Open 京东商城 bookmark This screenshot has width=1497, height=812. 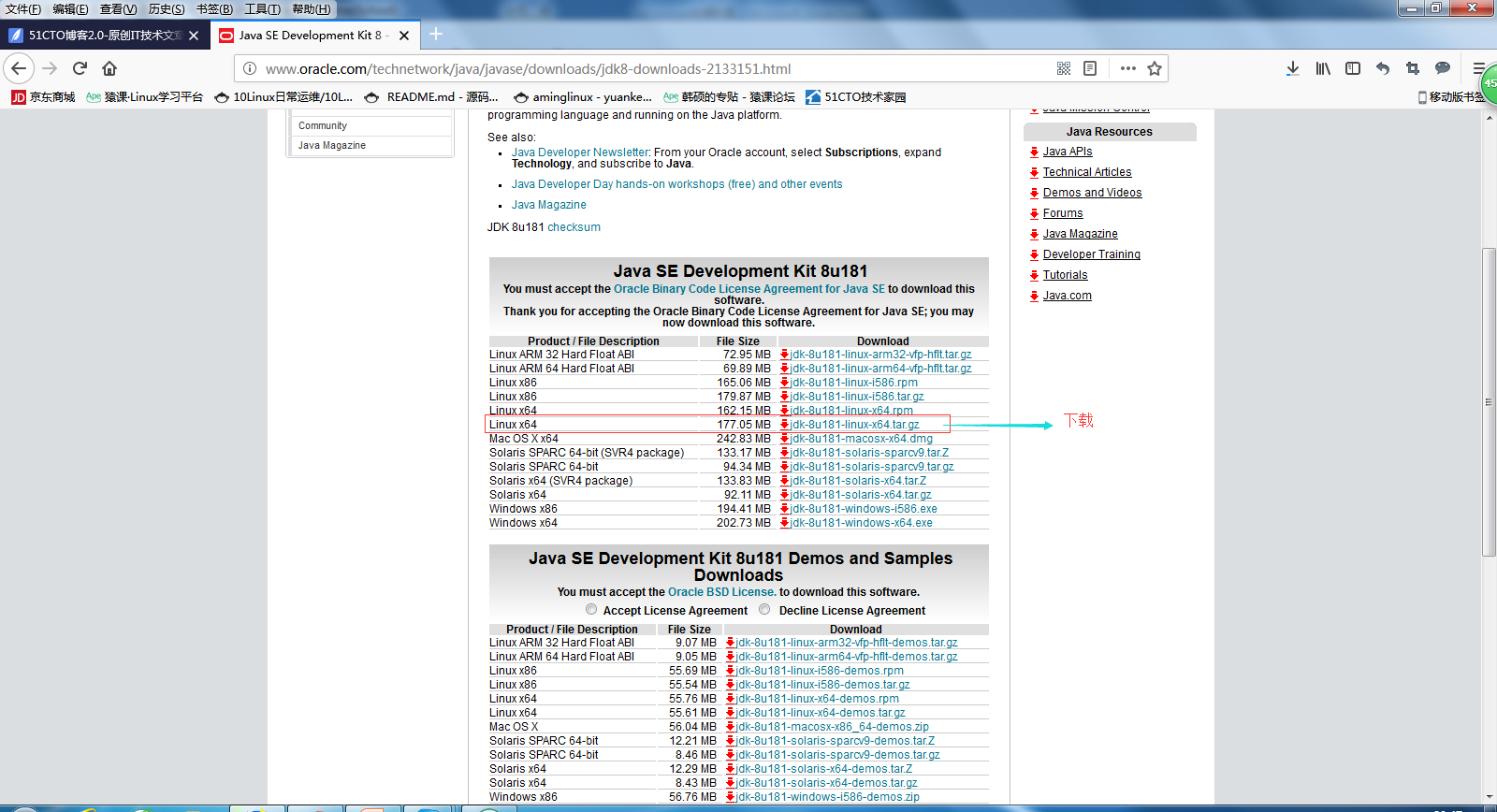coord(43,96)
